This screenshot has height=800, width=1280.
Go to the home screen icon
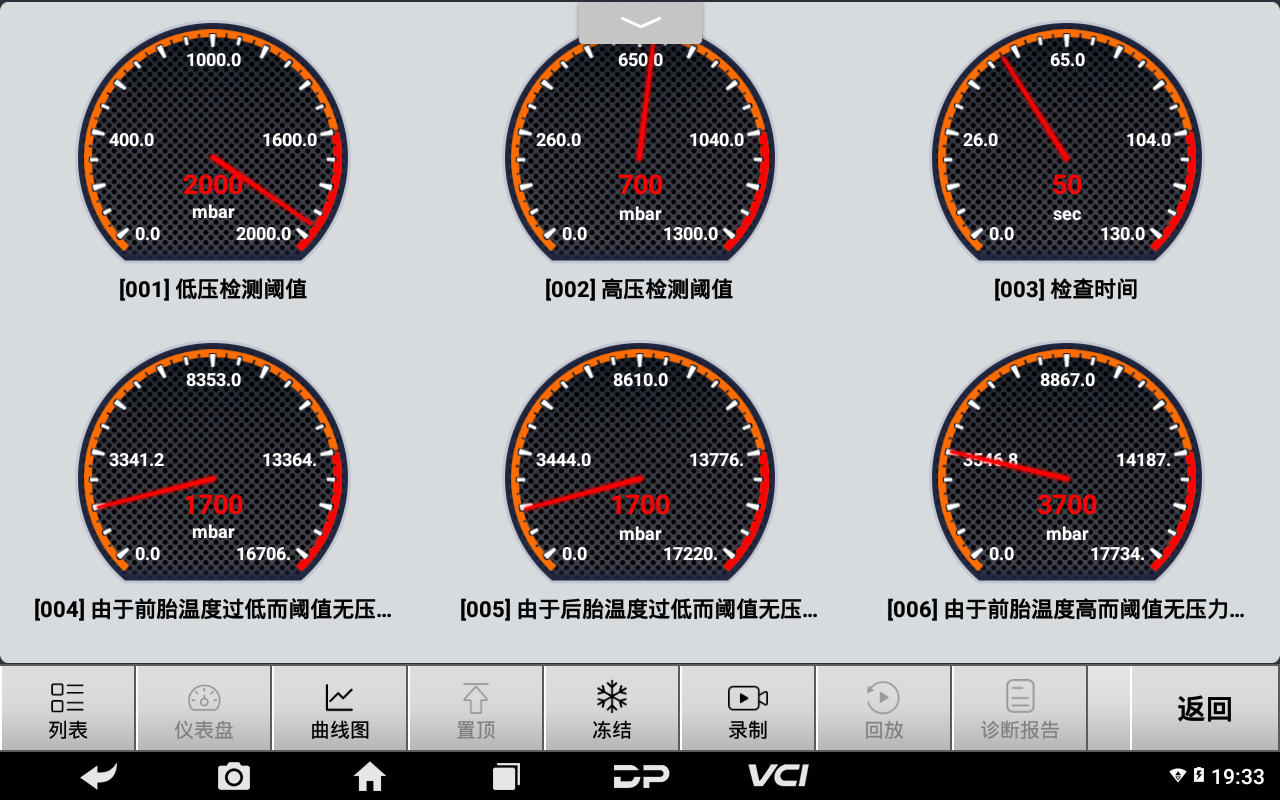pyautogui.click(x=370, y=776)
